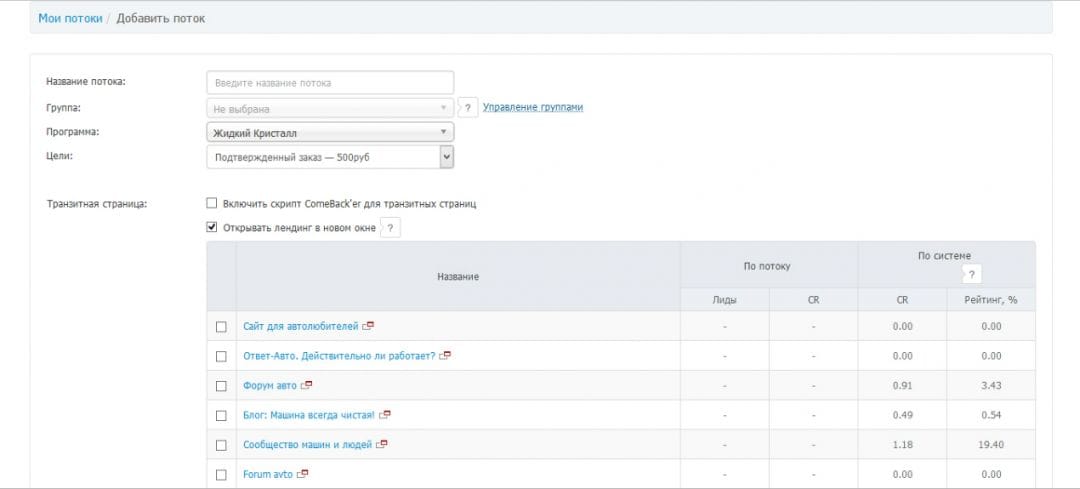Open the Группа dropdown showing Не выбрана

click(329, 108)
